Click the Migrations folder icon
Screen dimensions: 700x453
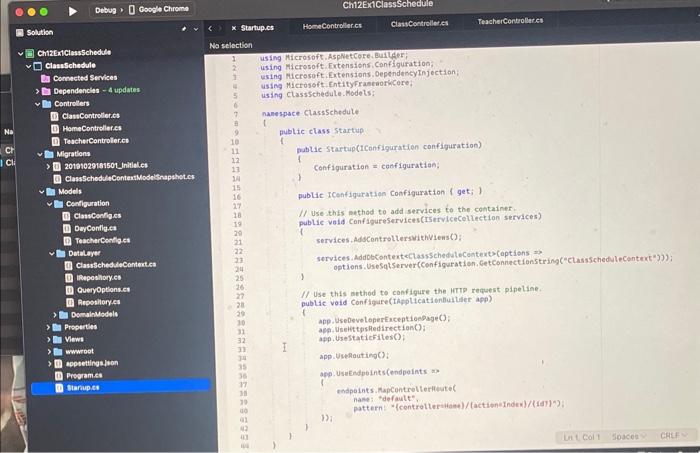click(x=49, y=154)
